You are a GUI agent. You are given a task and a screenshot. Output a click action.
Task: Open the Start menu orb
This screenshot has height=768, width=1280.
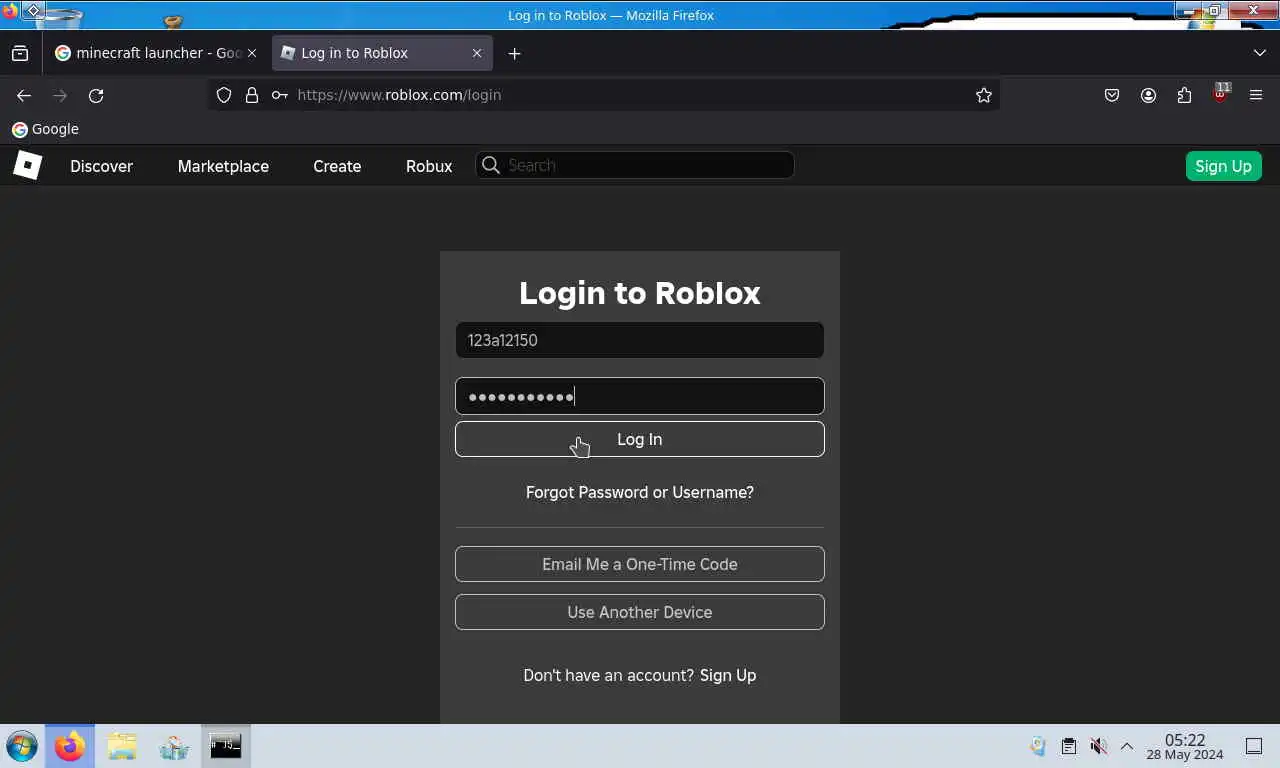point(22,746)
